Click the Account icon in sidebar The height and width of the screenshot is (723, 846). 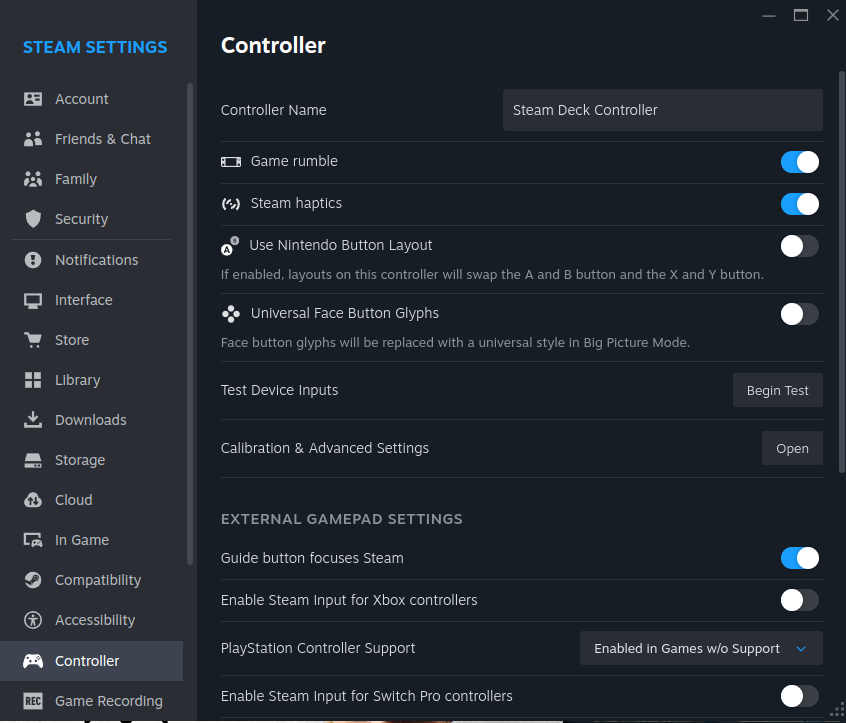[33, 99]
